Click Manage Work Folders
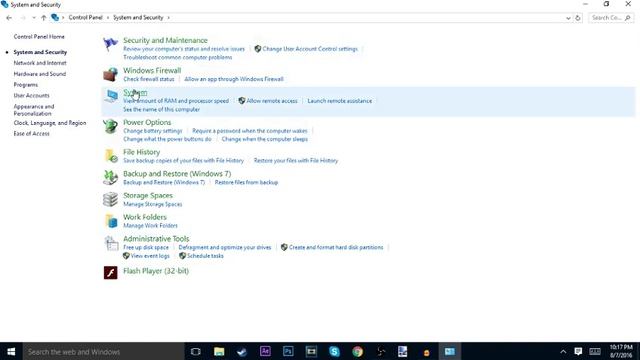This screenshot has height=360, width=640. [150, 226]
